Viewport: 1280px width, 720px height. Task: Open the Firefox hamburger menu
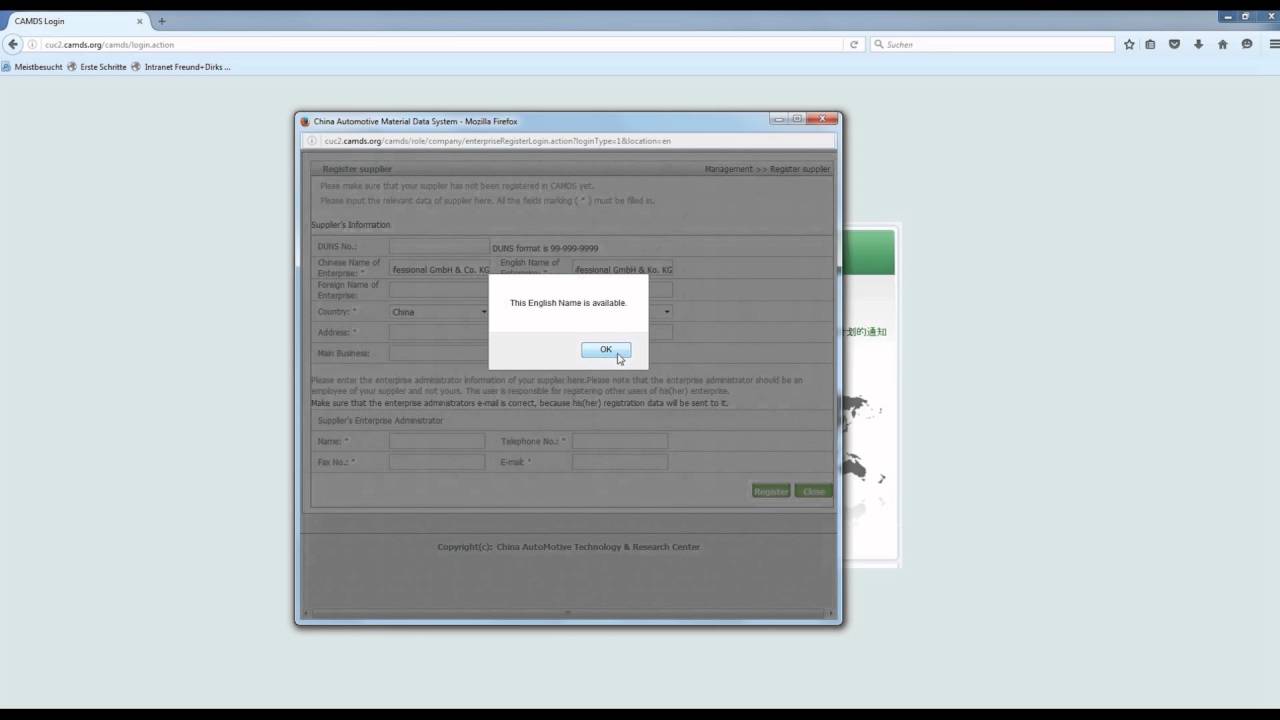pos(1274,44)
